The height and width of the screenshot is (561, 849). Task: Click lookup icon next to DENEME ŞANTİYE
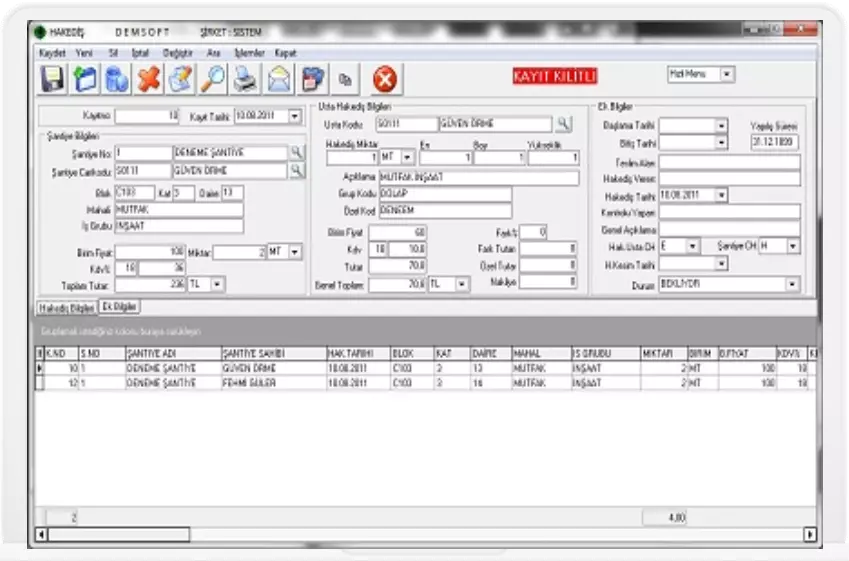click(297, 152)
